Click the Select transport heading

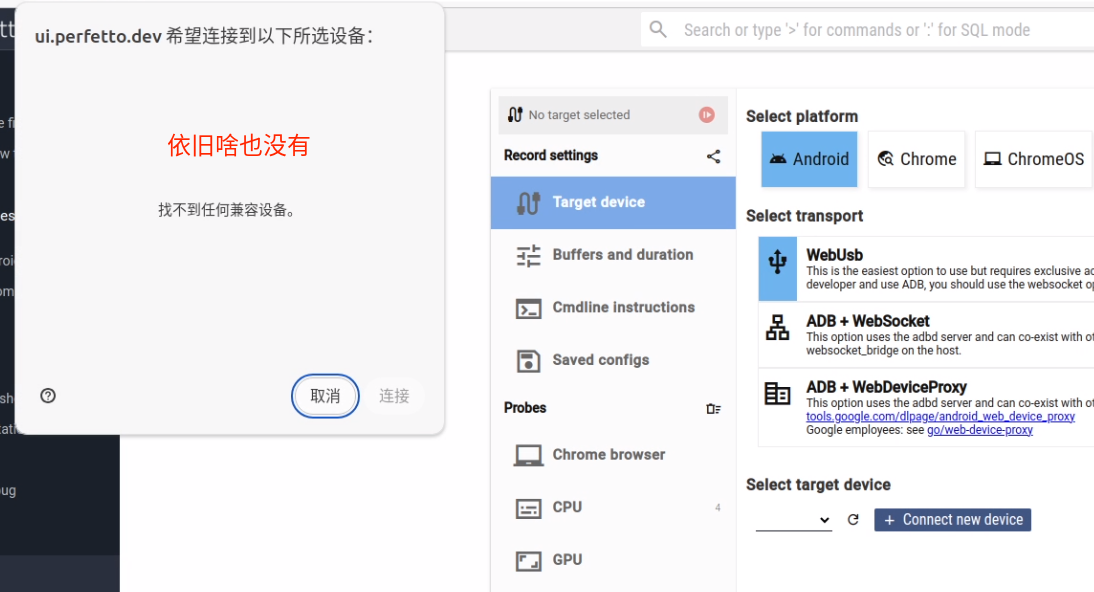(804, 216)
